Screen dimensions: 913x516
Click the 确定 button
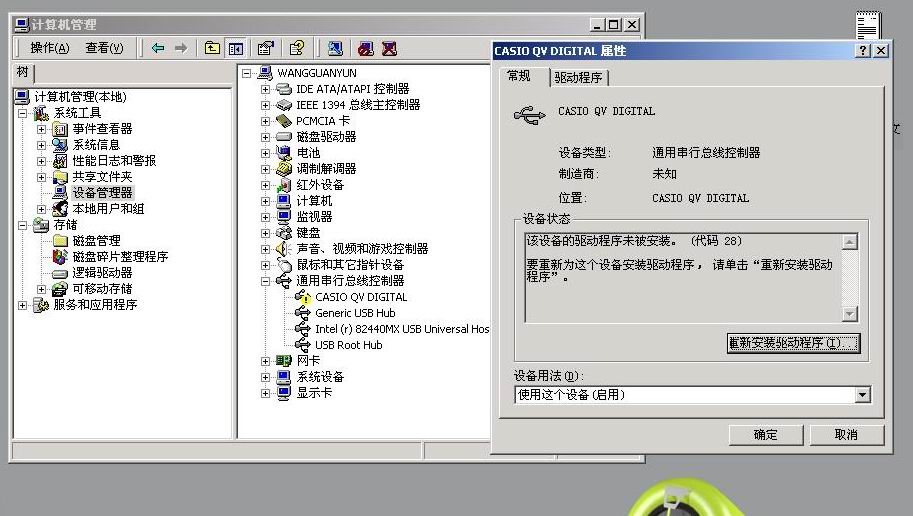(x=766, y=435)
